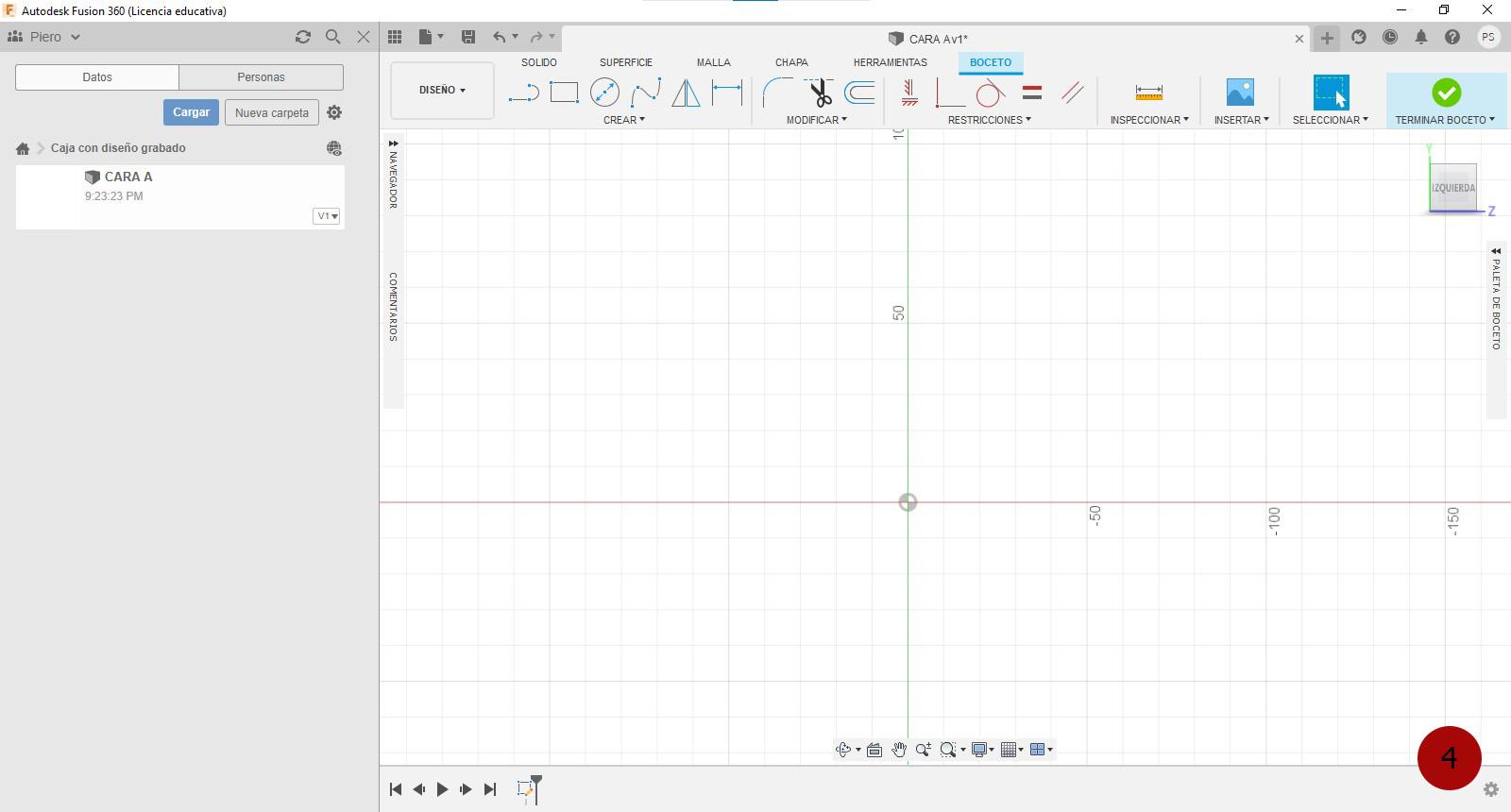Choose the Circle sketch tool

coord(604,93)
